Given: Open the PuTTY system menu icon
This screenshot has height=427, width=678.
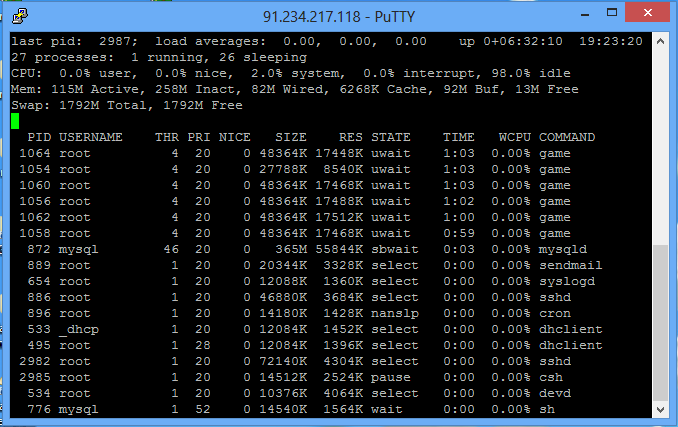Looking at the screenshot, I should (x=20, y=16).
